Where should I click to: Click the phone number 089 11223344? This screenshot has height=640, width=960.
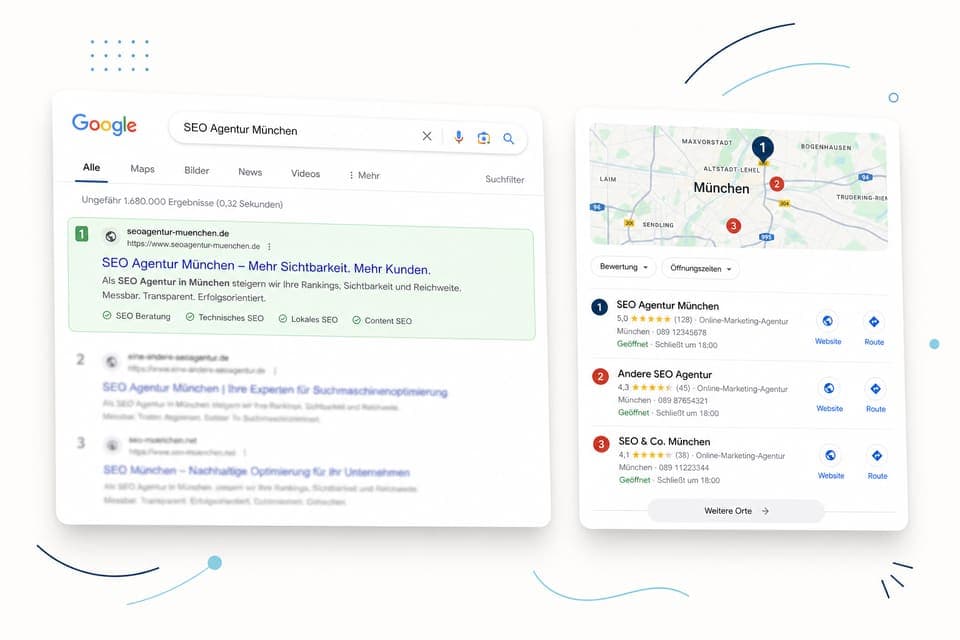[684, 467]
